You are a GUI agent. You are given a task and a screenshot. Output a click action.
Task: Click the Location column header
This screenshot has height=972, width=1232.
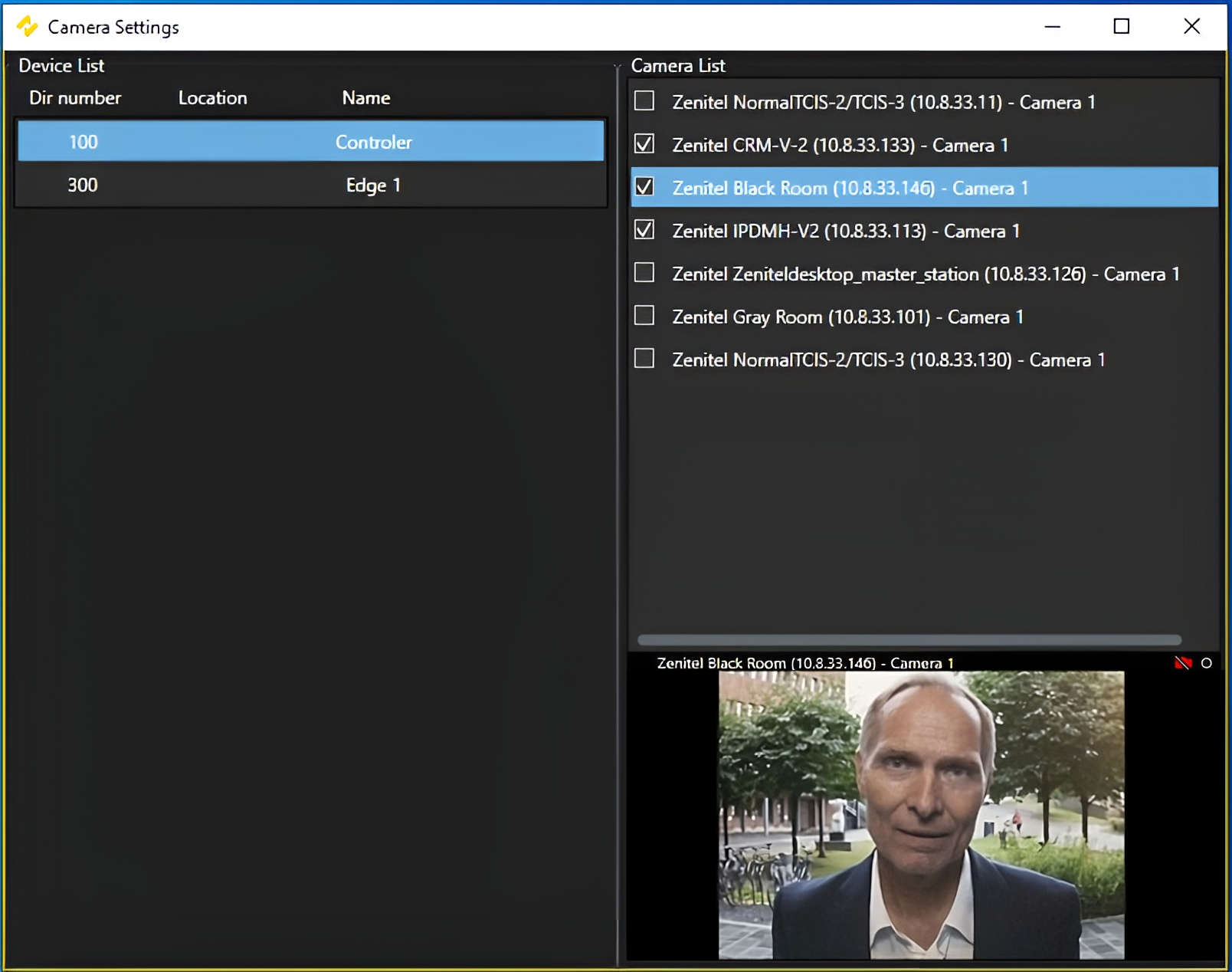point(212,98)
